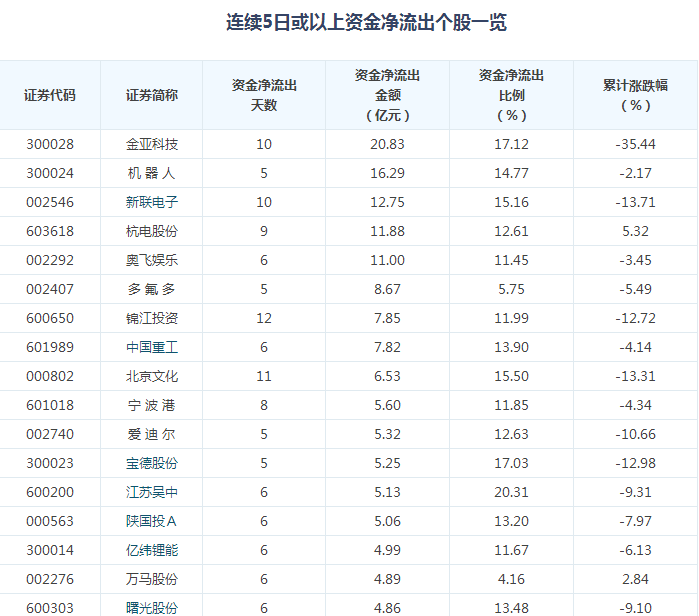Viewport: 699px width, 616px height.
Task: Click cumulative change -7.97 for 陕国投A
Action: (x=635, y=521)
